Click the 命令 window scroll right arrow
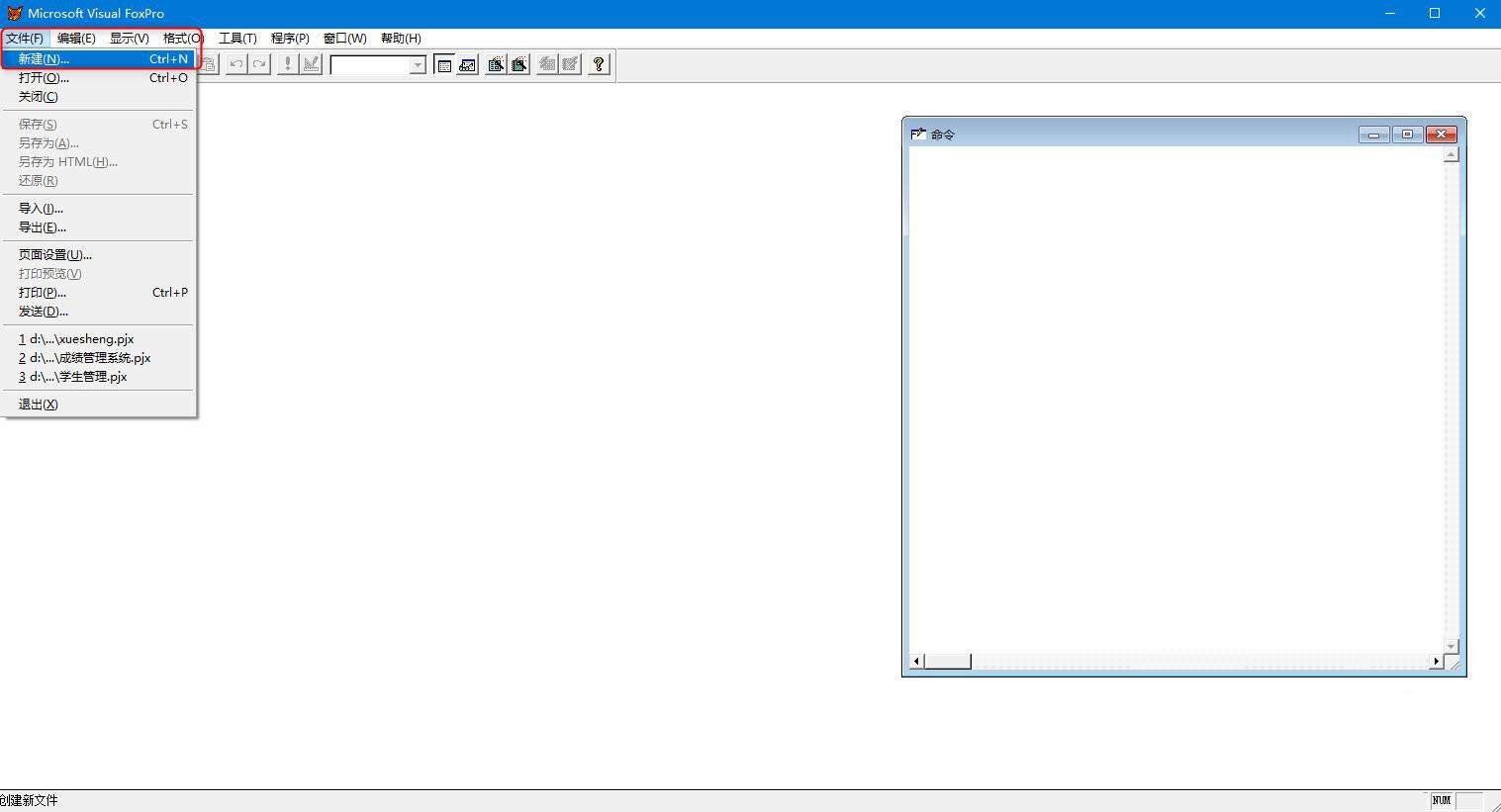This screenshot has width=1501, height=812. pyautogui.click(x=1436, y=662)
